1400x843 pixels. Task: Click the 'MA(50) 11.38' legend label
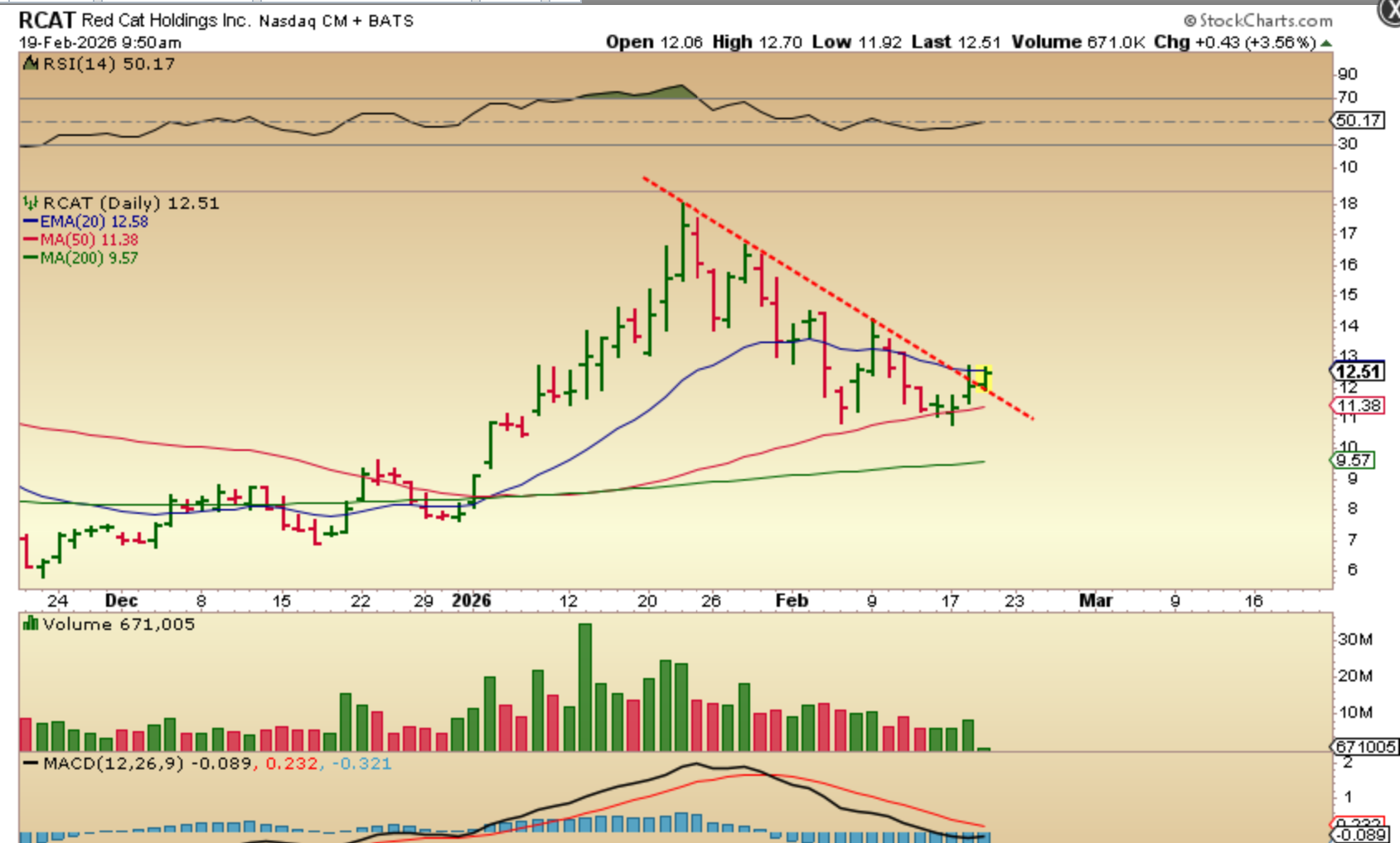(x=89, y=240)
